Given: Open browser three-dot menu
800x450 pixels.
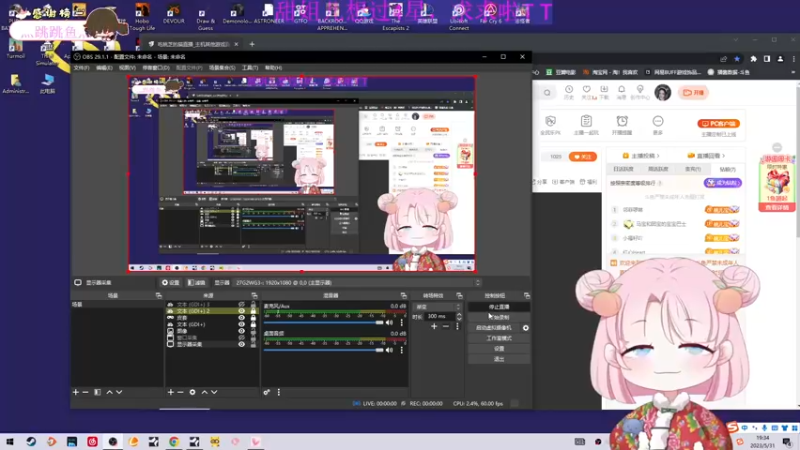Looking at the screenshot, I should click(x=794, y=59).
